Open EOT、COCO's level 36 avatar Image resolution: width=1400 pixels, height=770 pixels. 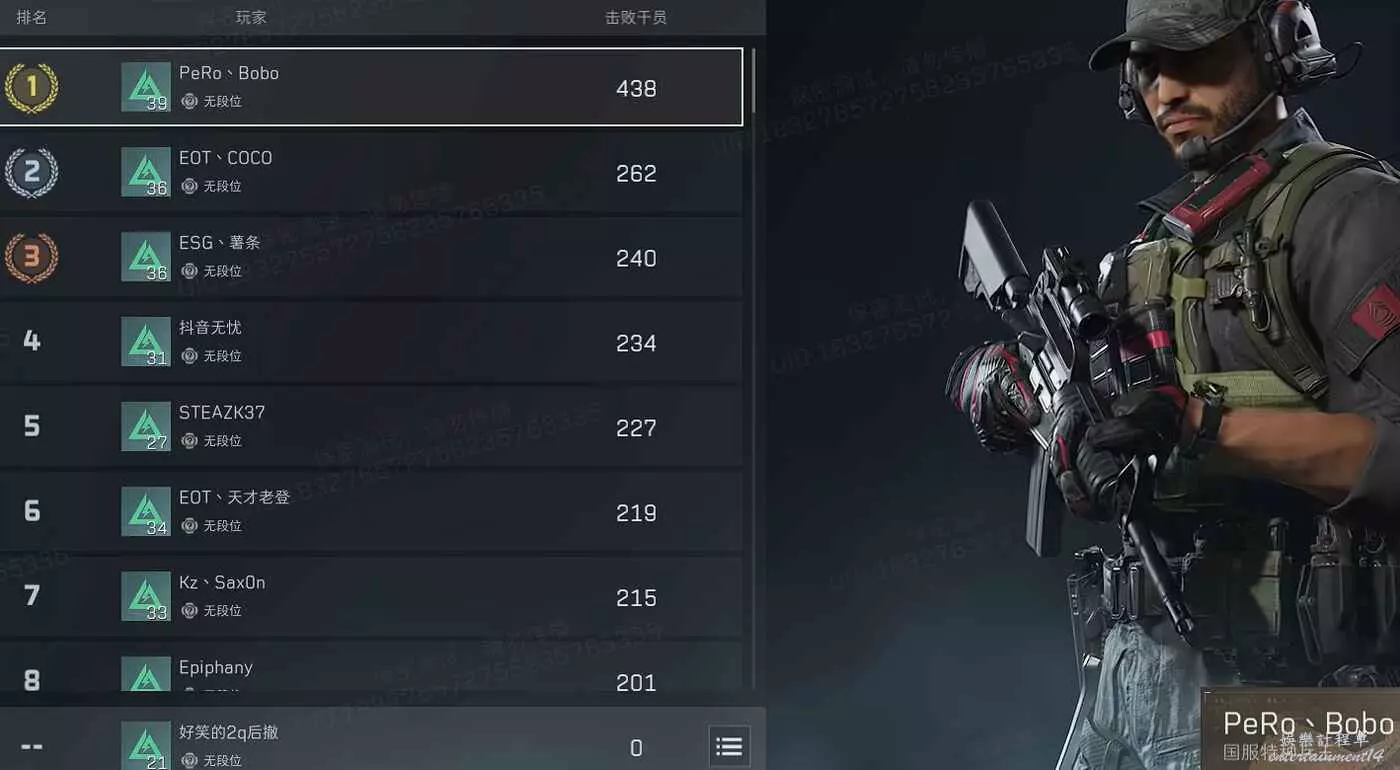(146, 172)
